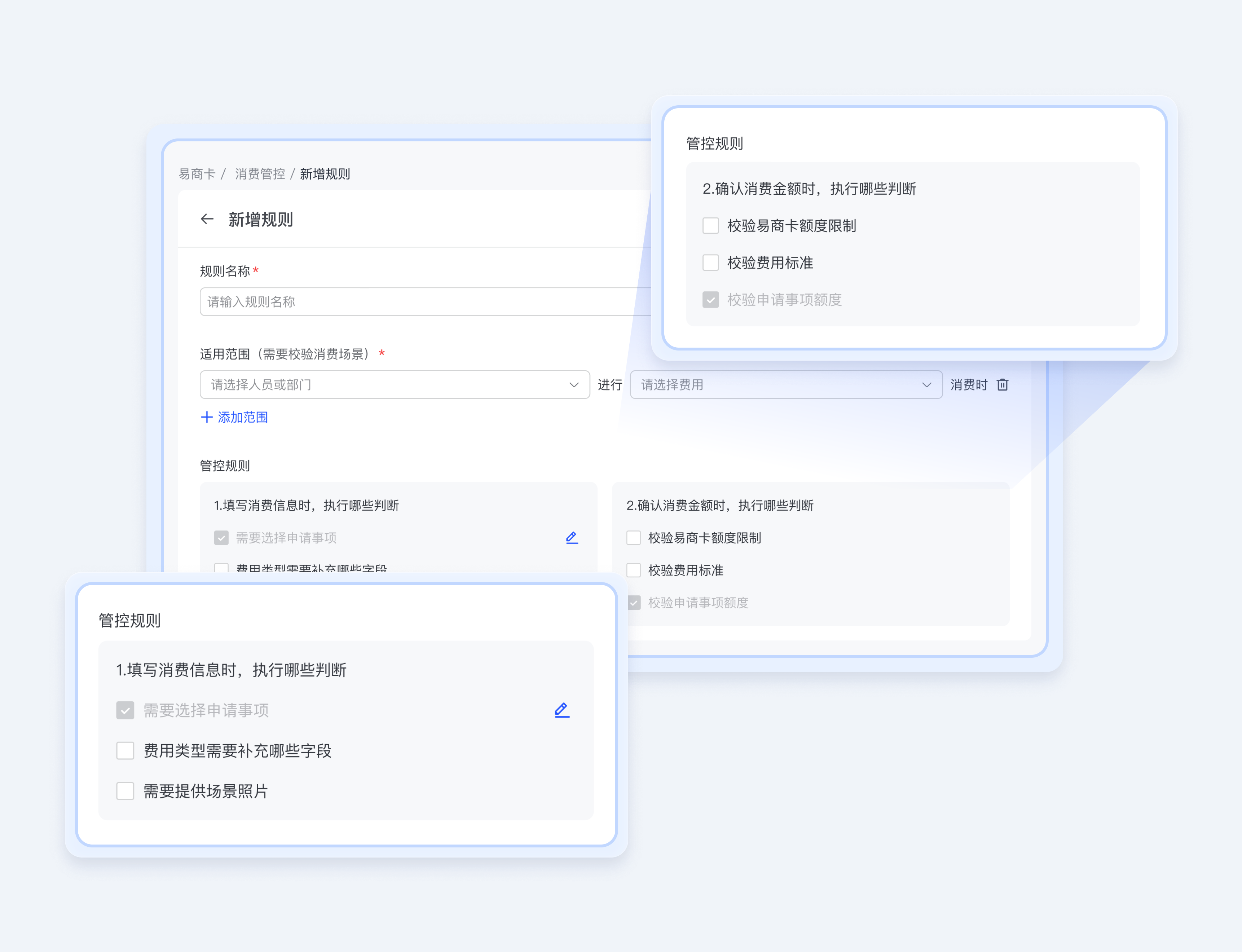Viewport: 1242px width, 952px height.
Task: Click the edit pencil in the main form
Action: [572, 538]
